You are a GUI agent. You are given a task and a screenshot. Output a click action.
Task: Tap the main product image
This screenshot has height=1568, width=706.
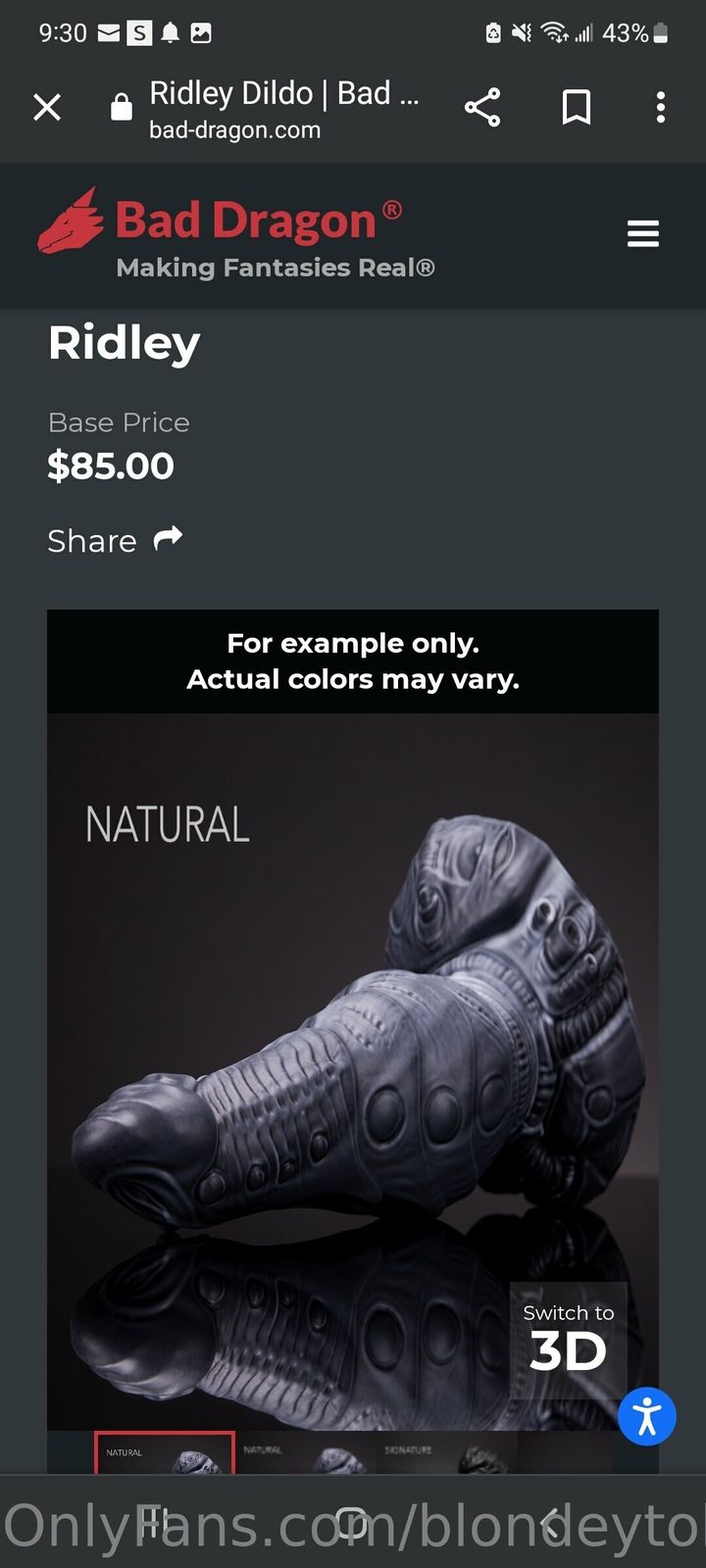tap(353, 1071)
